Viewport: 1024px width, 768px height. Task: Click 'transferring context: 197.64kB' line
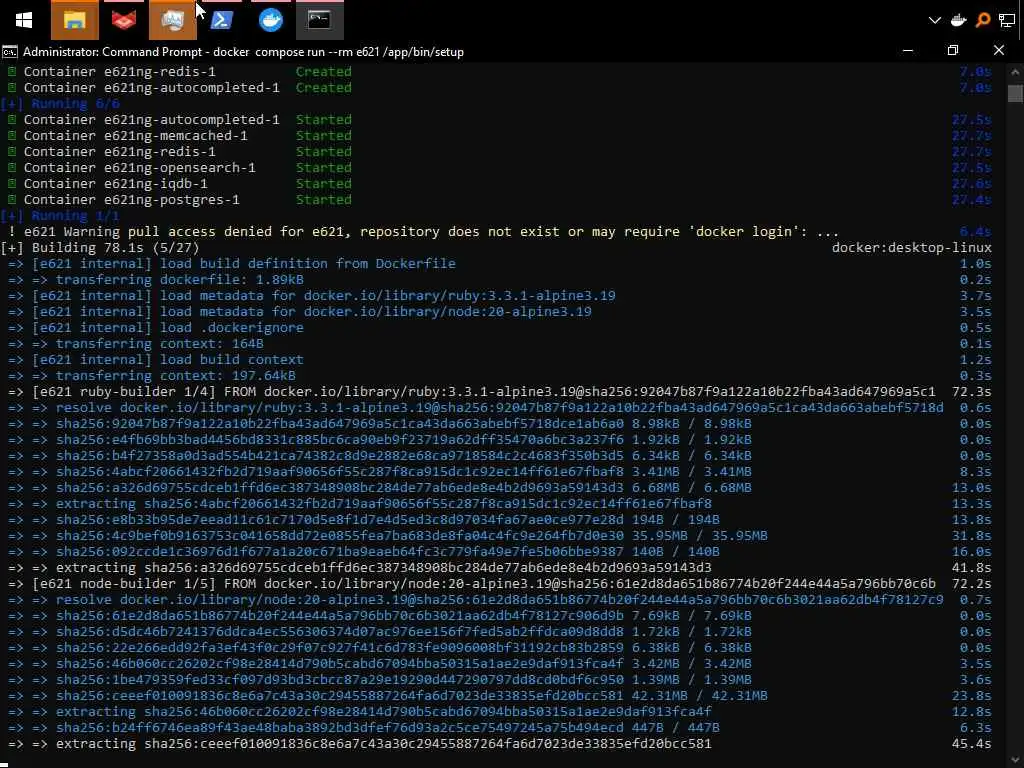(500, 376)
